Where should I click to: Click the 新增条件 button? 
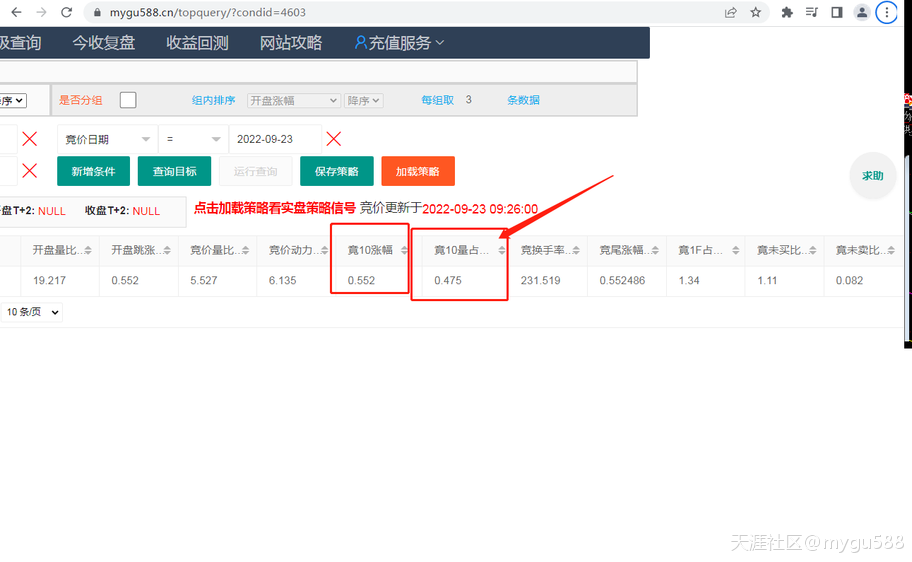(x=93, y=171)
